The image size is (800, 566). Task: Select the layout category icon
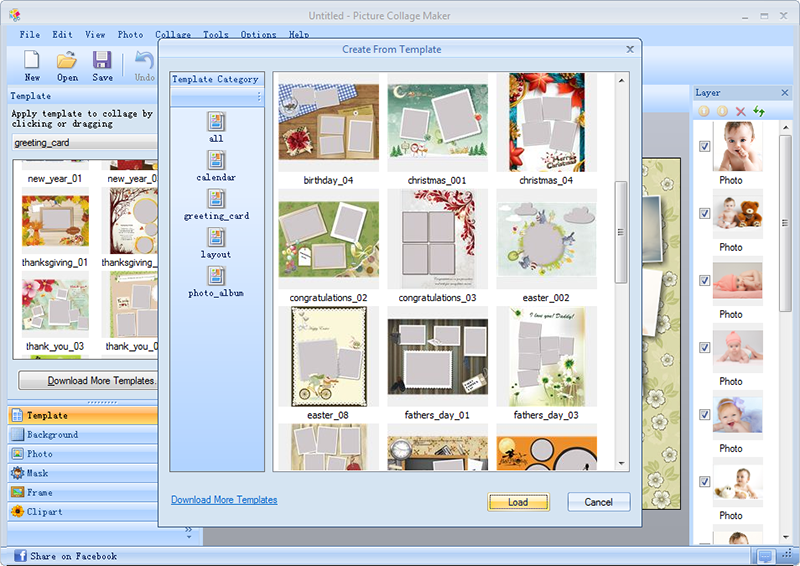click(216, 237)
